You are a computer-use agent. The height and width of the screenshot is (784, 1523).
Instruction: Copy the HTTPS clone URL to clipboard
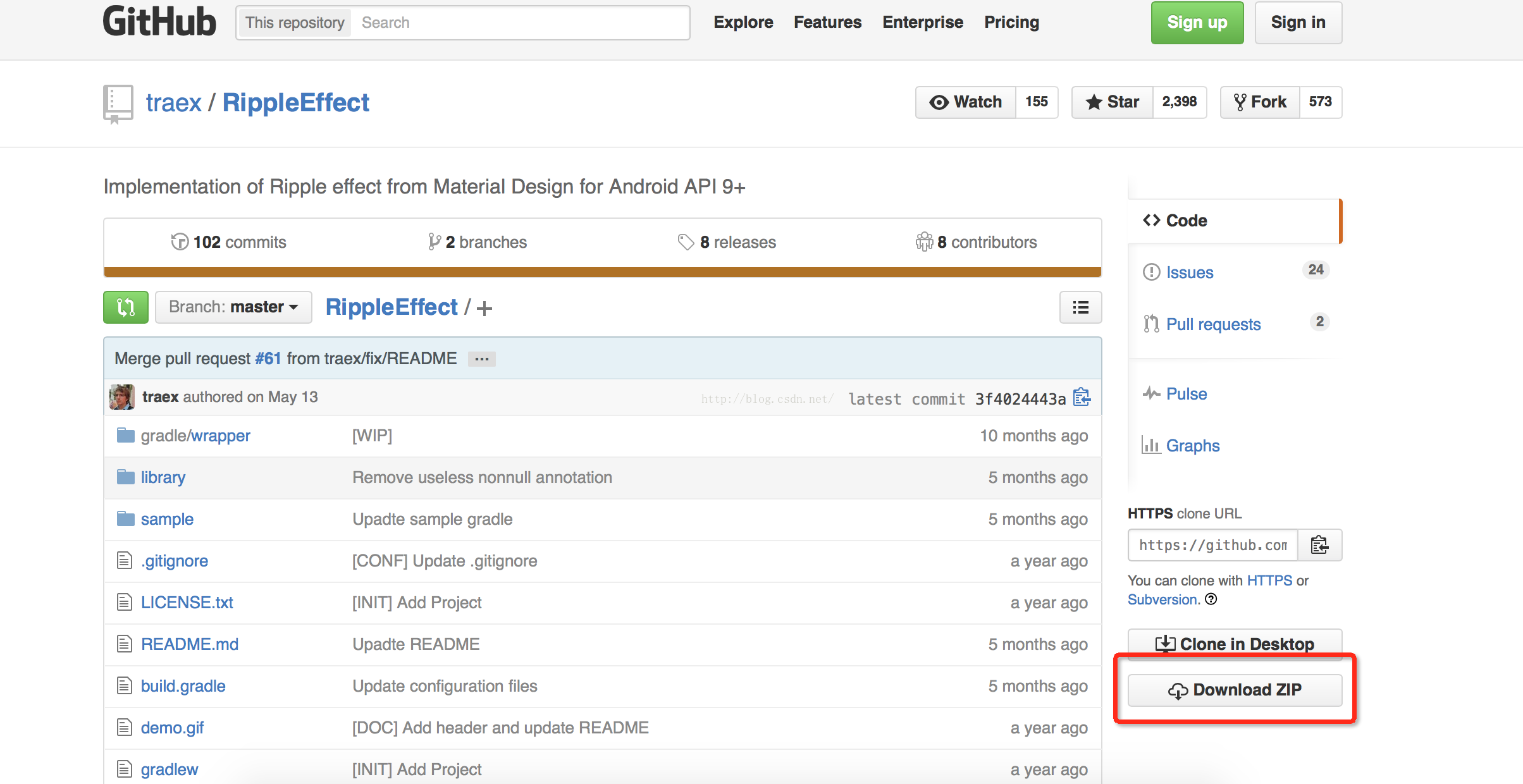1319,545
